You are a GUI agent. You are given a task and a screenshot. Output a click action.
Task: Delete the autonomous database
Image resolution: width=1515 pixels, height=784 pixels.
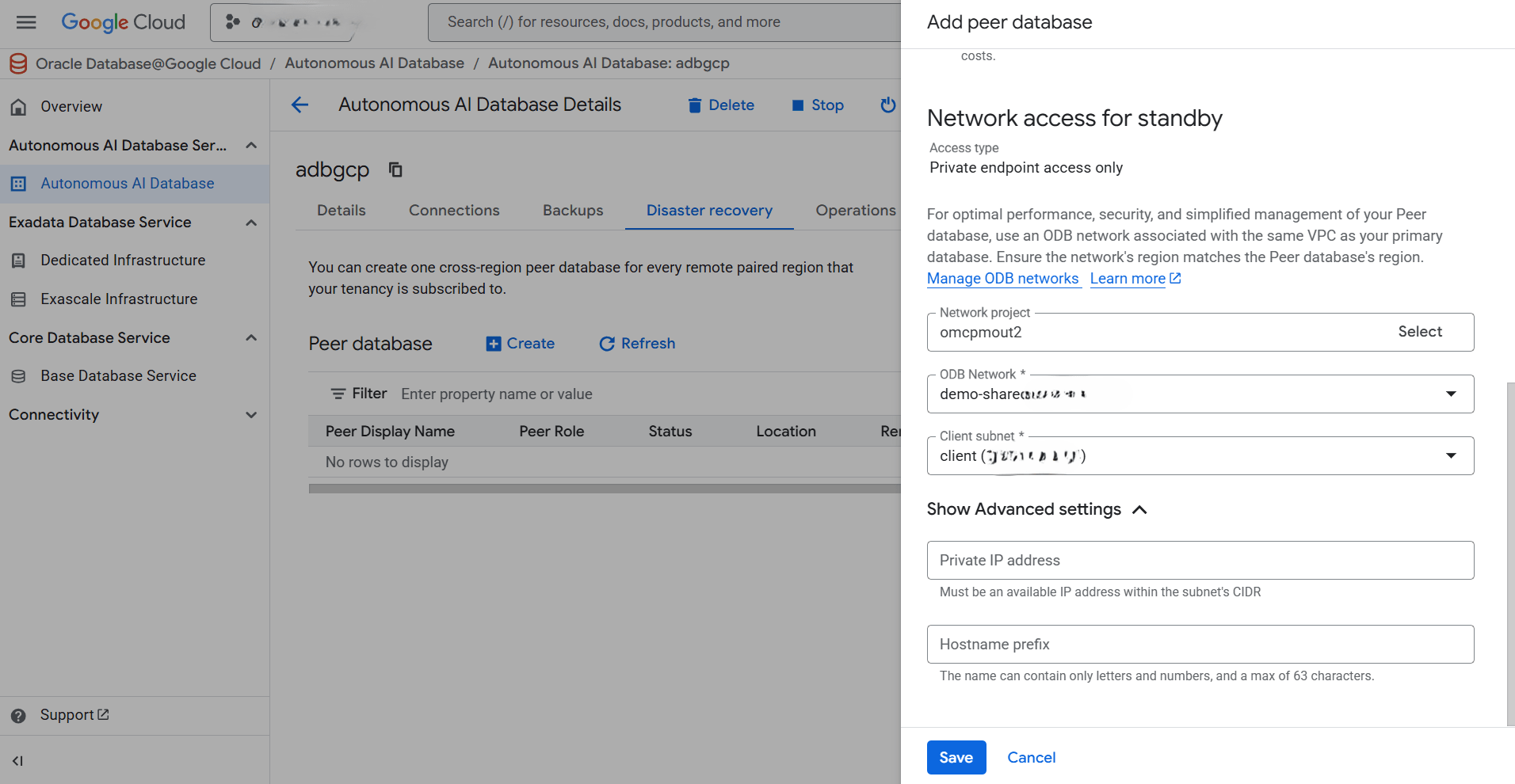pos(719,105)
